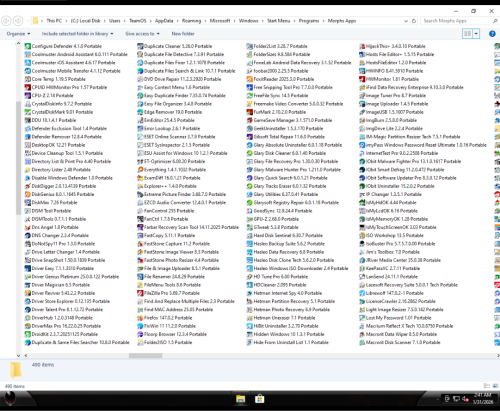Viewport: 500px width, 411px height.
Task: Click the FileZilla Pro Portable icon
Action: (x=140, y=293)
